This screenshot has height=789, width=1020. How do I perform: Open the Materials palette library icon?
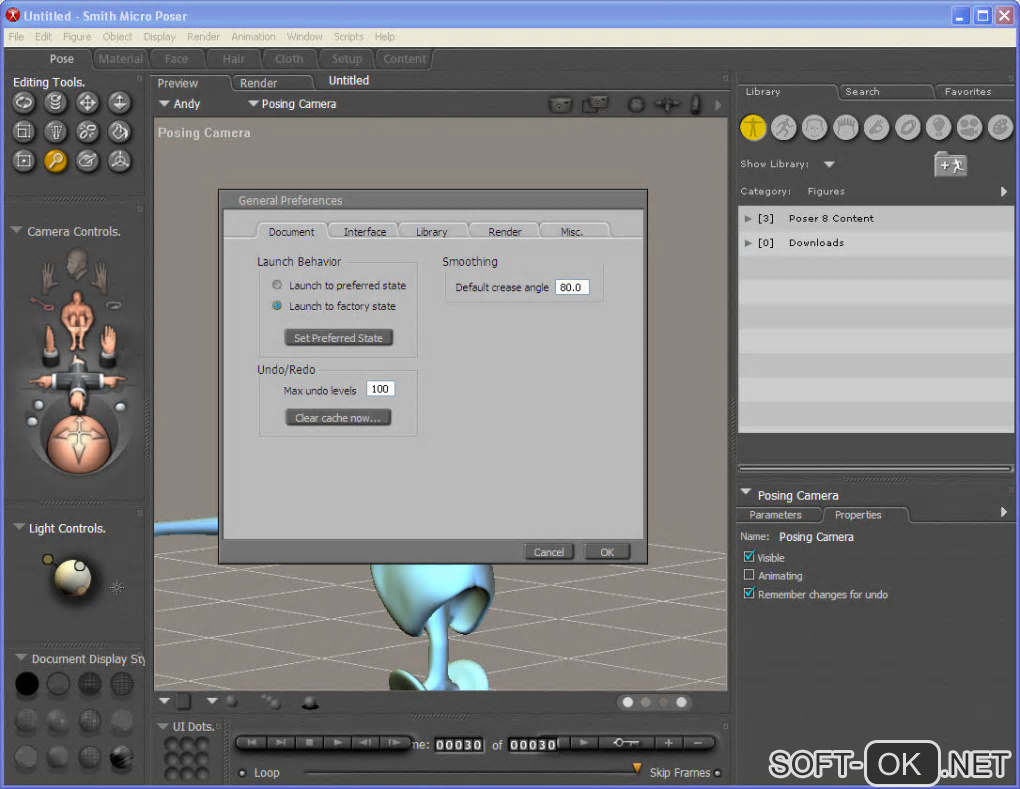[1000, 127]
